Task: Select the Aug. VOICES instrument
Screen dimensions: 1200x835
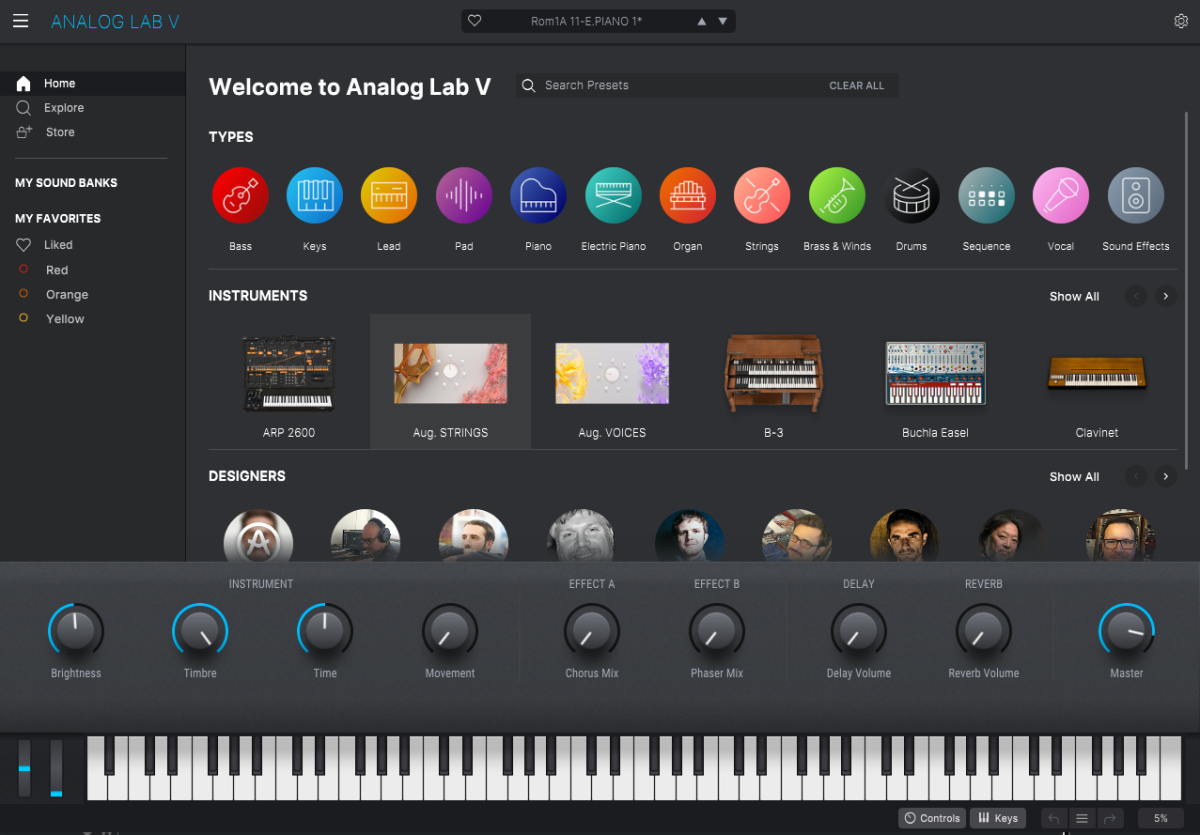Action: point(612,382)
